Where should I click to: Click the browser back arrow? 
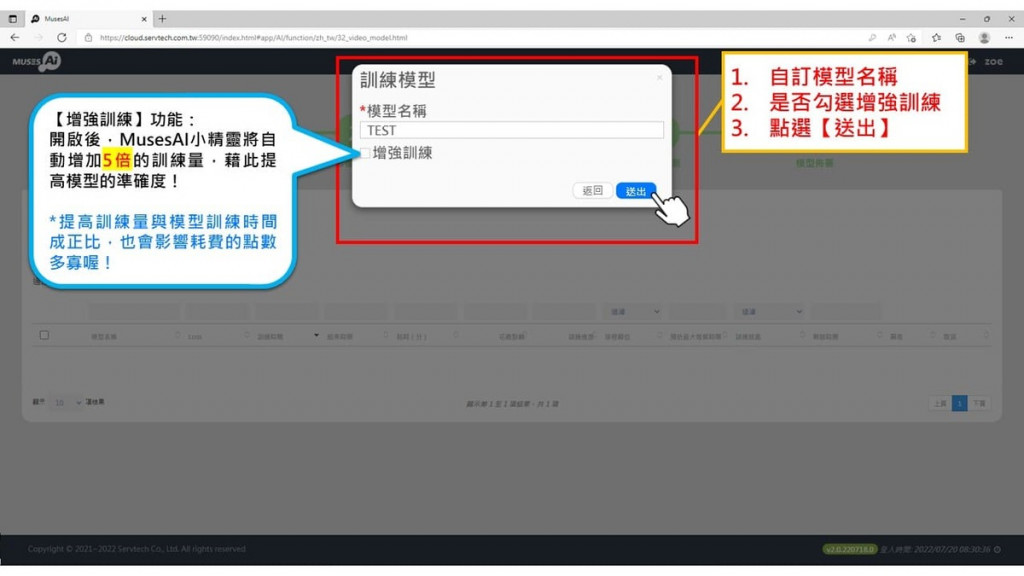point(14,37)
